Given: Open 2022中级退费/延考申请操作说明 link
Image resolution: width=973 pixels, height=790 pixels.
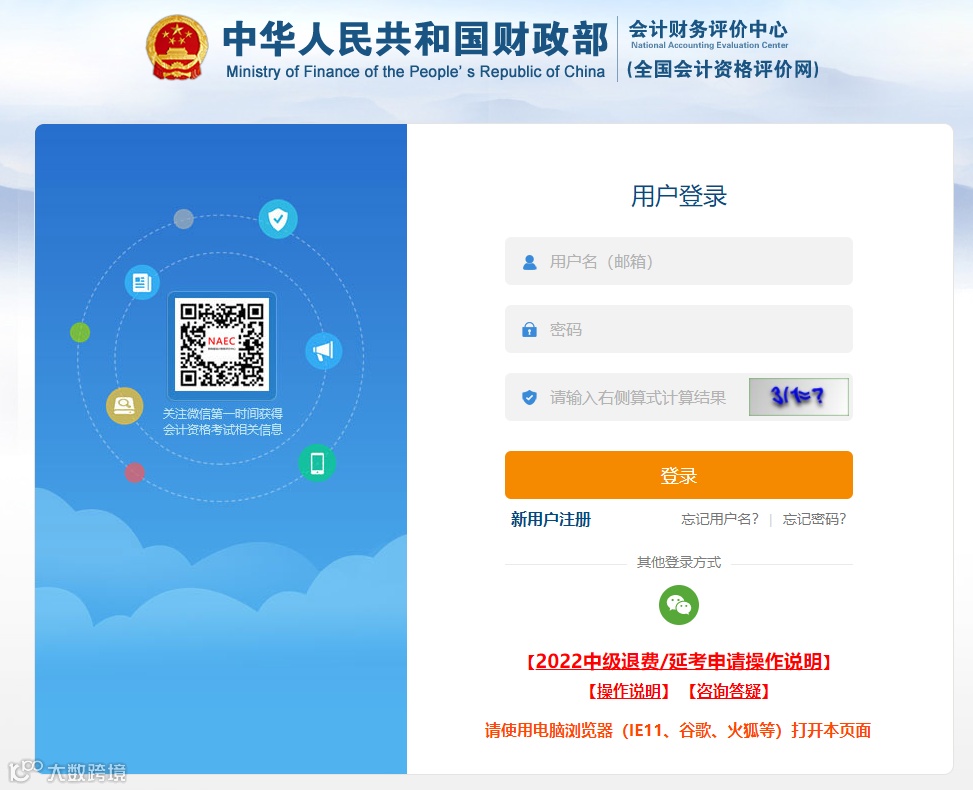Looking at the screenshot, I should coord(678,662).
